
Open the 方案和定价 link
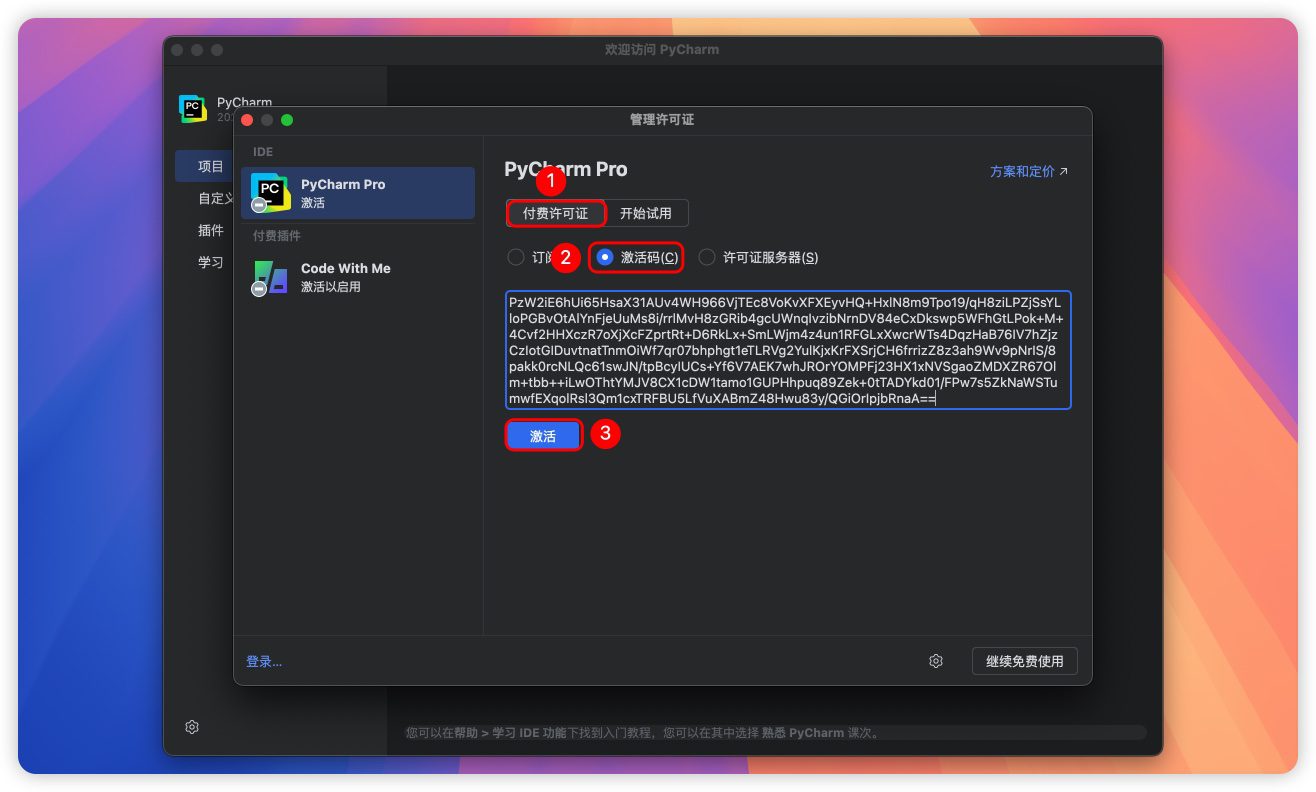click(1022, 172)
